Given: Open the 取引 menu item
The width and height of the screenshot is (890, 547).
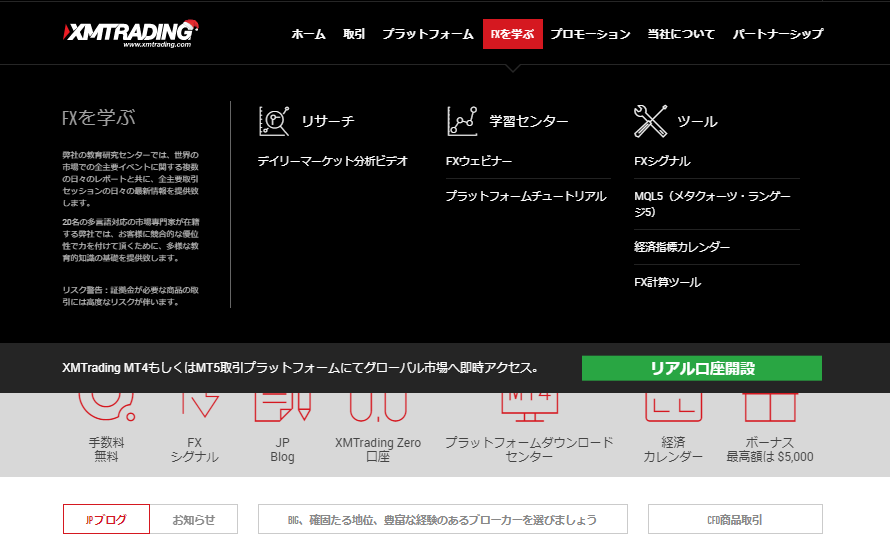Looking at the screenshot, I should coord(354,34).
